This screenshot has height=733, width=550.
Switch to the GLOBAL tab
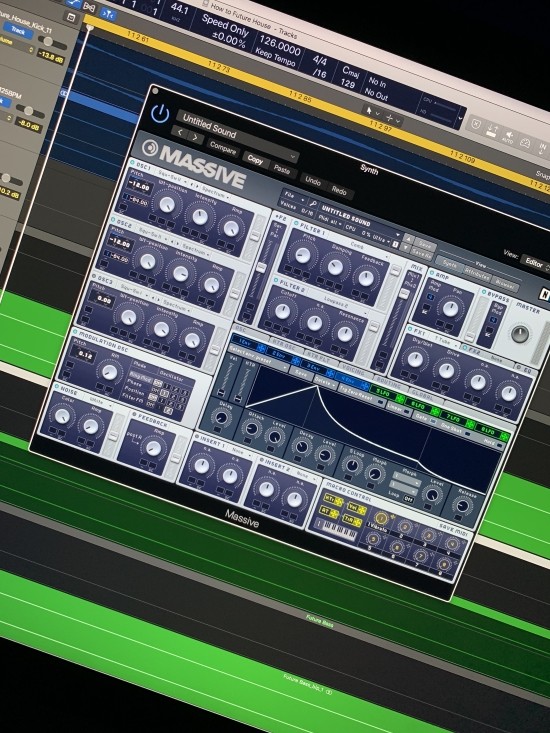[421, 395]
